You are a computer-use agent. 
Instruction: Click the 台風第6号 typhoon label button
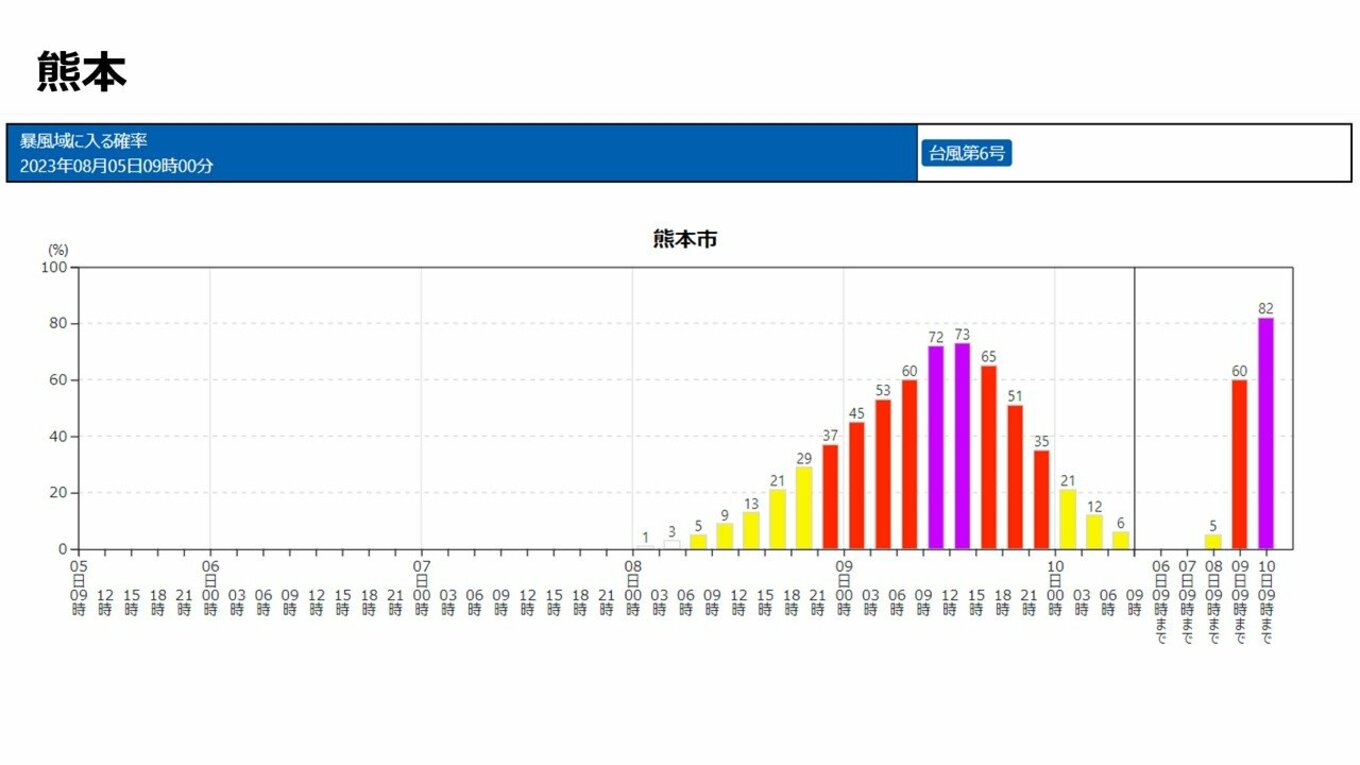[x=966, y=153]
